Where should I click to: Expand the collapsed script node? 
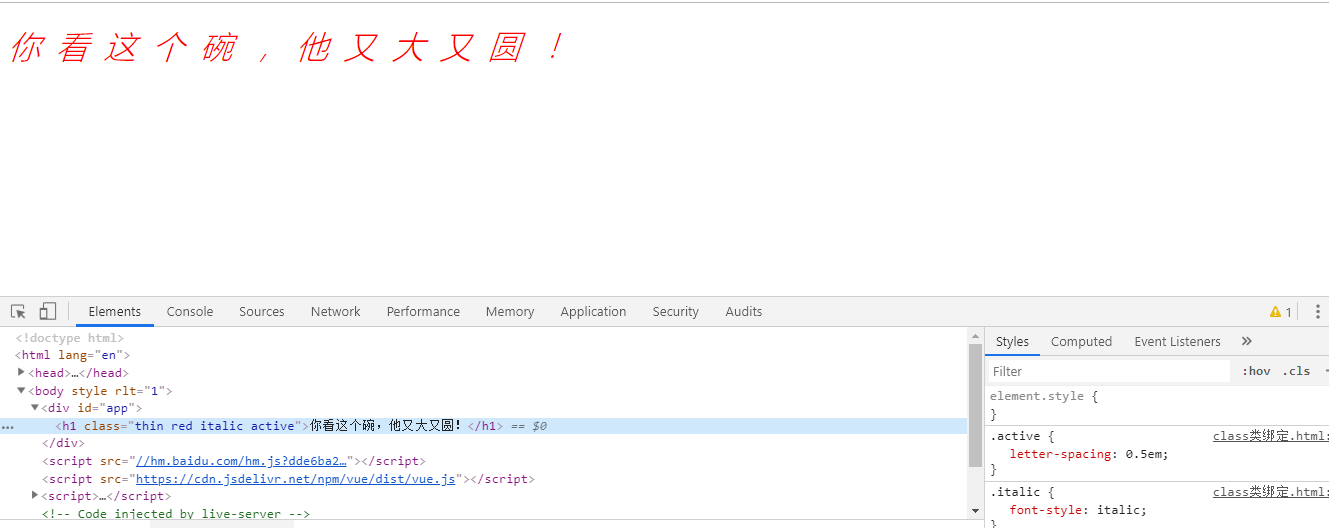click(35, 495)
